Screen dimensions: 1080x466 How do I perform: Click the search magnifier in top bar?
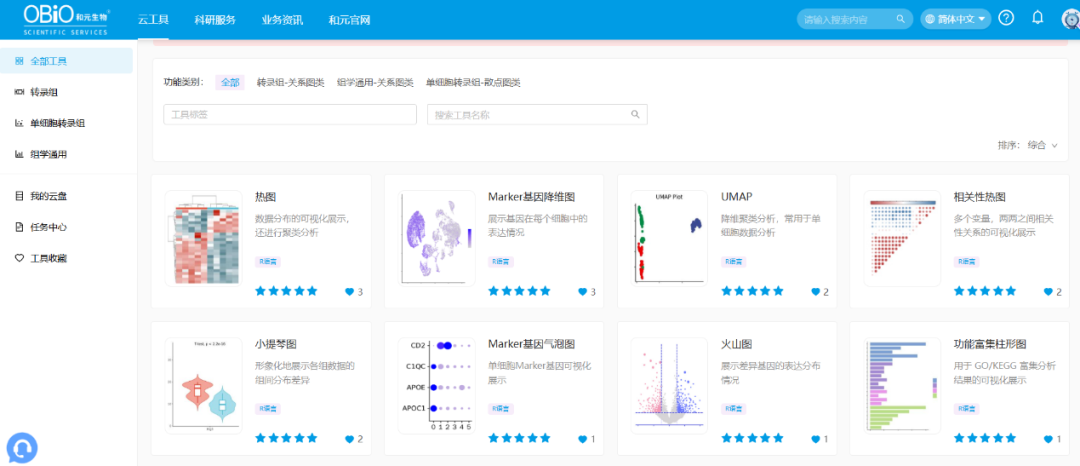coord(900,19)
